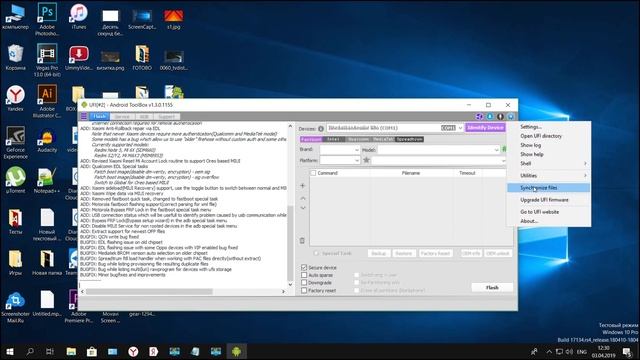Click the Backup button

click(379, 253)
